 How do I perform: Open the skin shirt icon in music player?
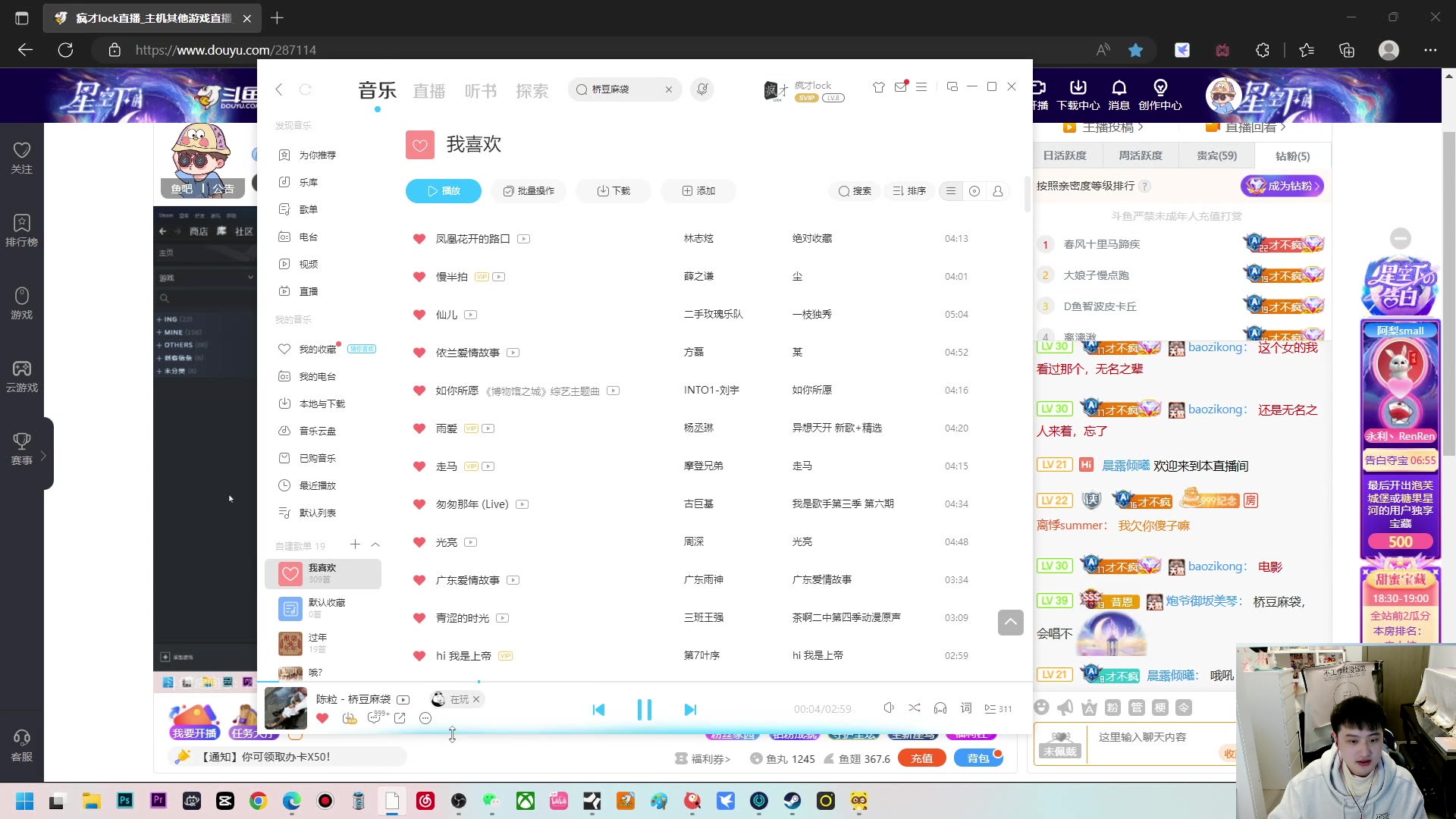[878, 87]
